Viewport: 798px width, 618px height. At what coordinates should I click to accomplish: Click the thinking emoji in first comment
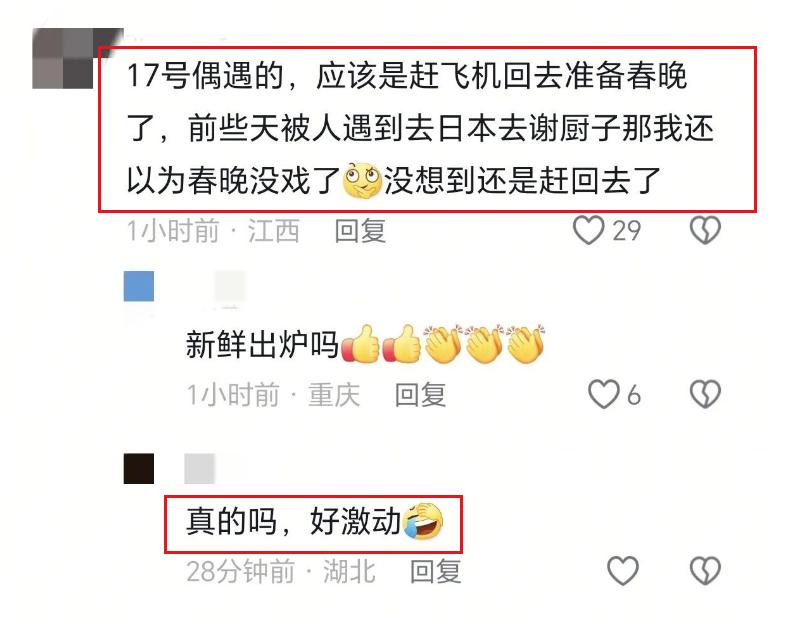[362, 180]
